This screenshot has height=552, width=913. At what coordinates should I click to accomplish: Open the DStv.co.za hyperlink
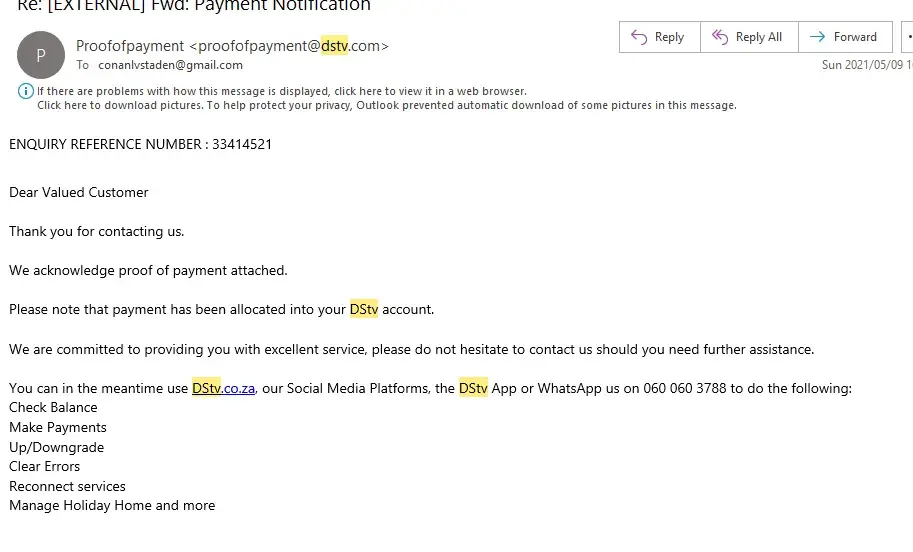[x=224, y=388]
